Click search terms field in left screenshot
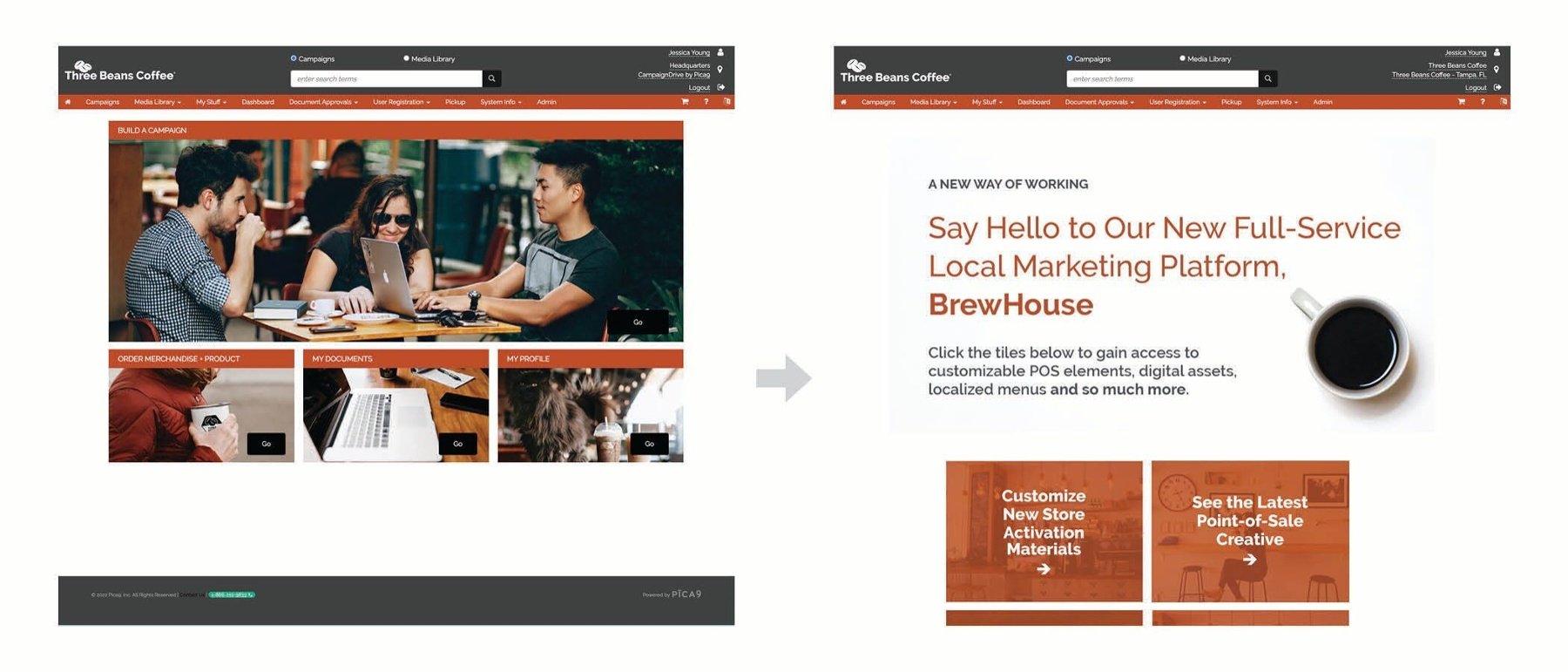 click(x=386, y=78)
